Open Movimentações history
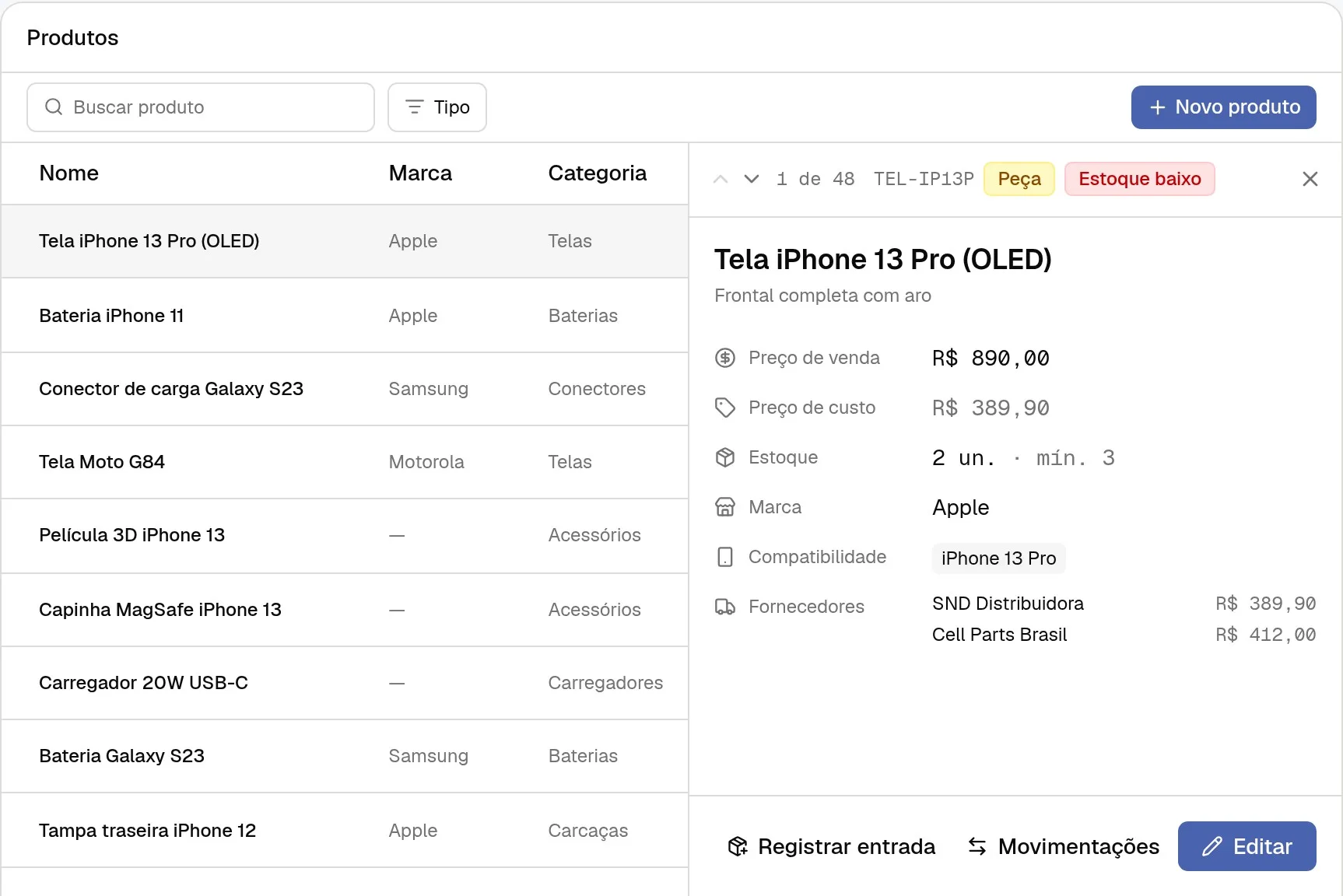Screen dimensions: 1343x896 pyautogui.click(x=1063, y=846)
